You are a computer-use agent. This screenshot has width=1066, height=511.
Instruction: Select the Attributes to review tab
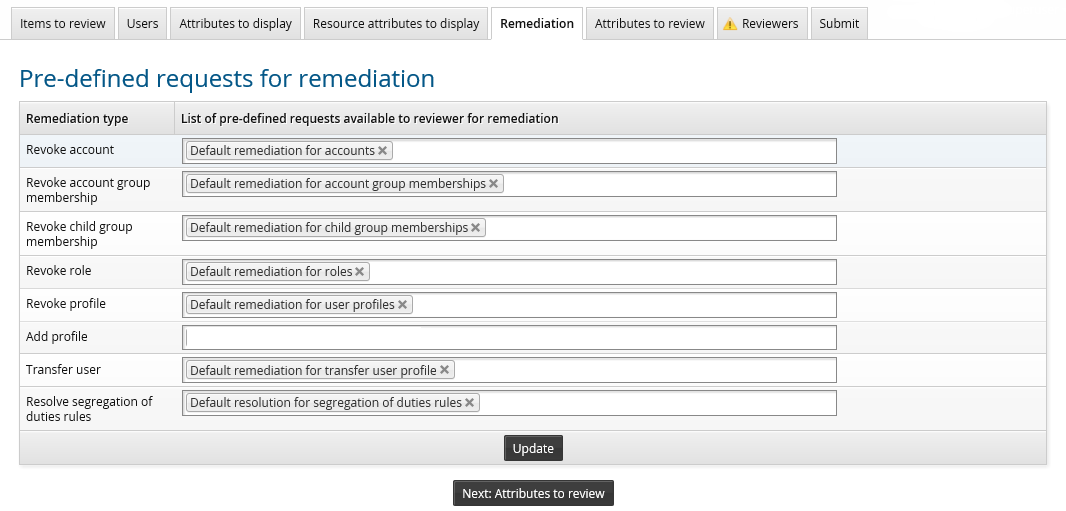650,24
